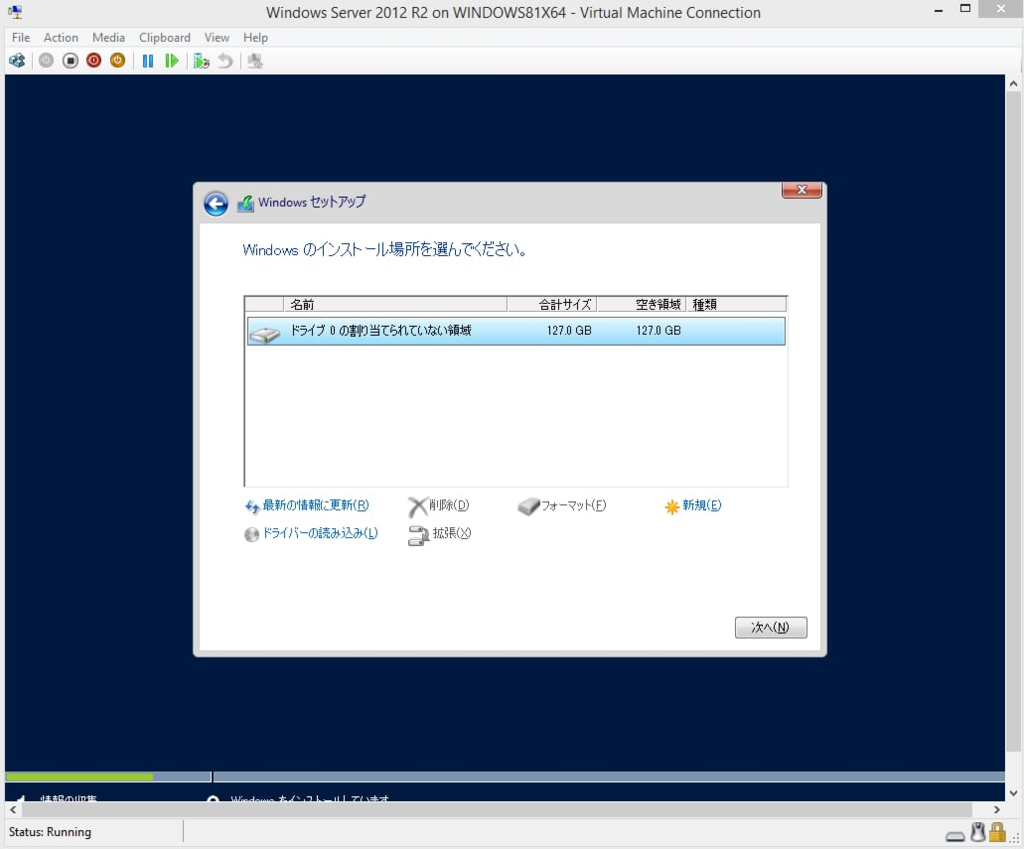This screenshot has width=1024, height=849.
Task: Close the Windows Setup dialog
Action: [802, 190]
